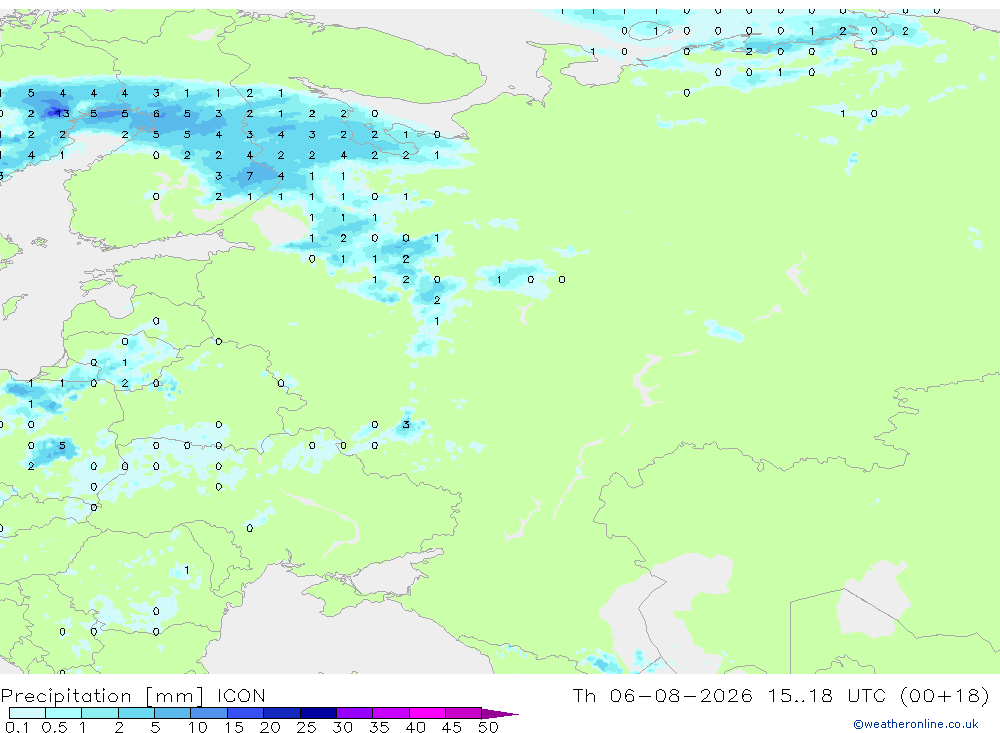
Task: Open the weatheronline.co.uk copyright link
Action: 916,724
